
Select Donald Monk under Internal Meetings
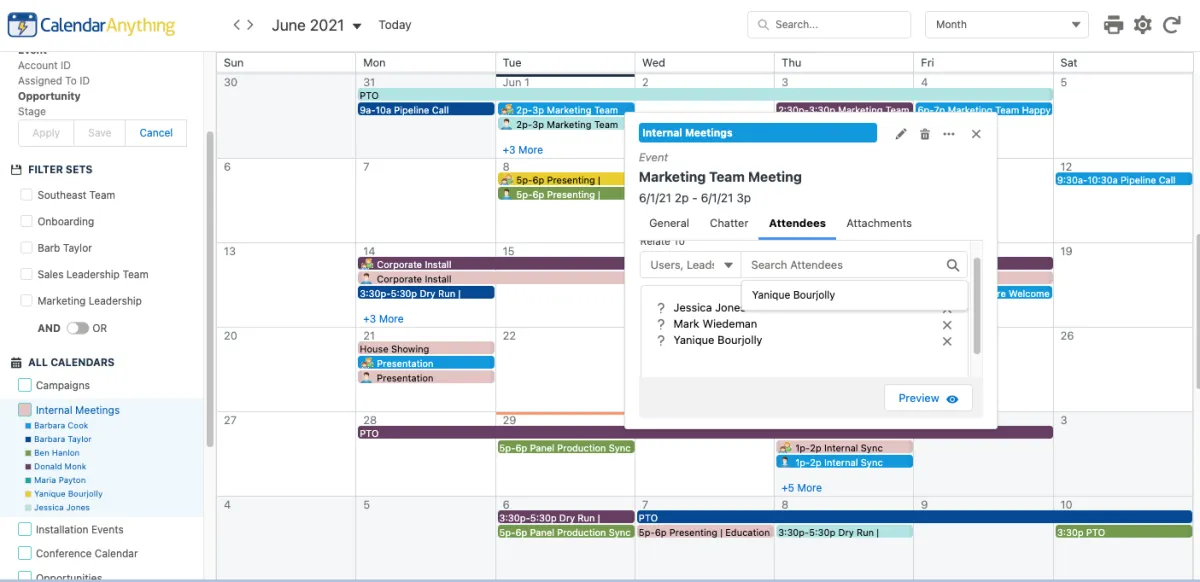tap(60, 467)
